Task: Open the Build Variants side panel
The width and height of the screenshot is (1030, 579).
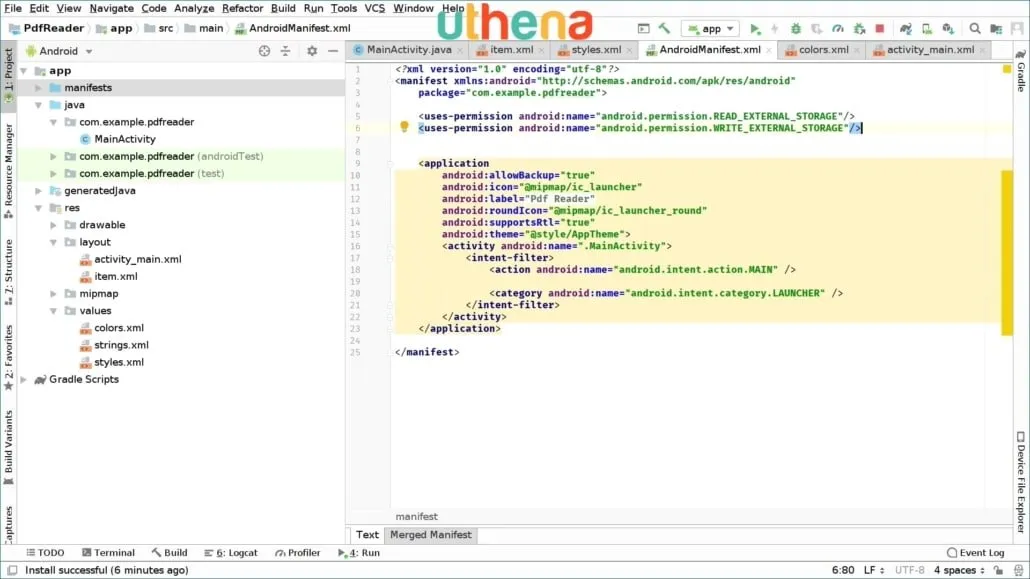Action: 9,448
